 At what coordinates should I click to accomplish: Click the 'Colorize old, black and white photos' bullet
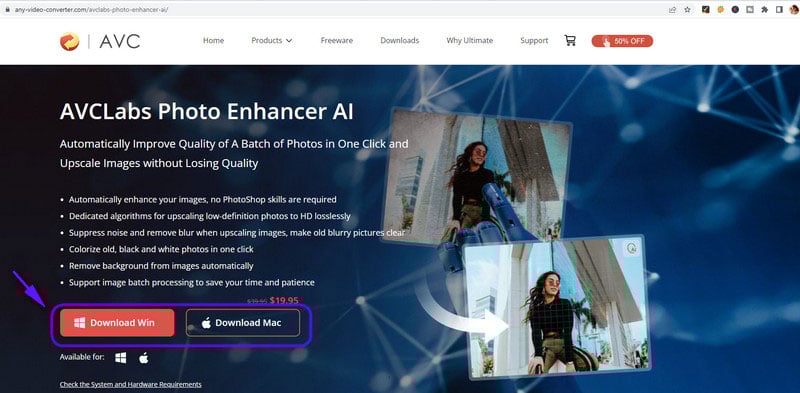click(161, 250)
